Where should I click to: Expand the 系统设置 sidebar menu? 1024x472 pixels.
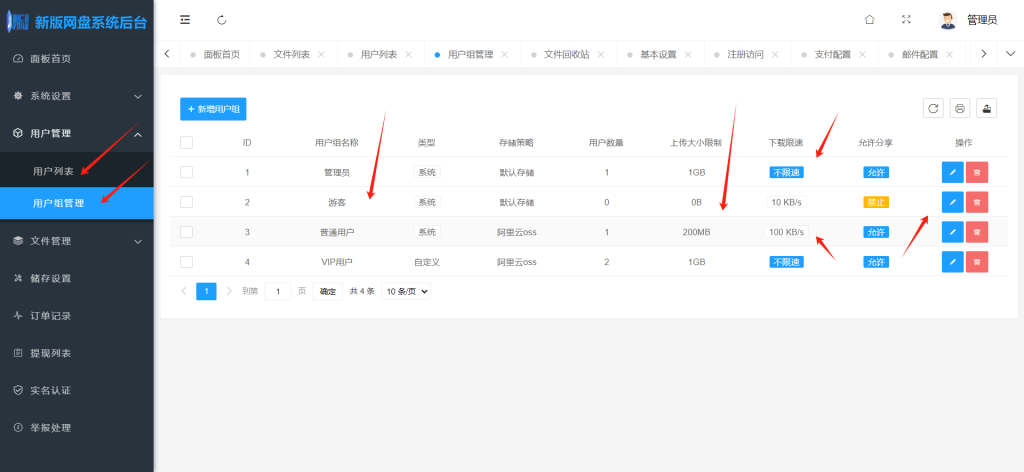76,96
